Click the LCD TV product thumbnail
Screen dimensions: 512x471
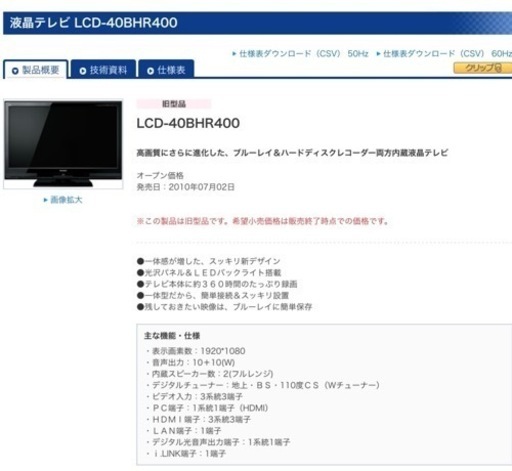pyautogui.click(x=63, y=144)
